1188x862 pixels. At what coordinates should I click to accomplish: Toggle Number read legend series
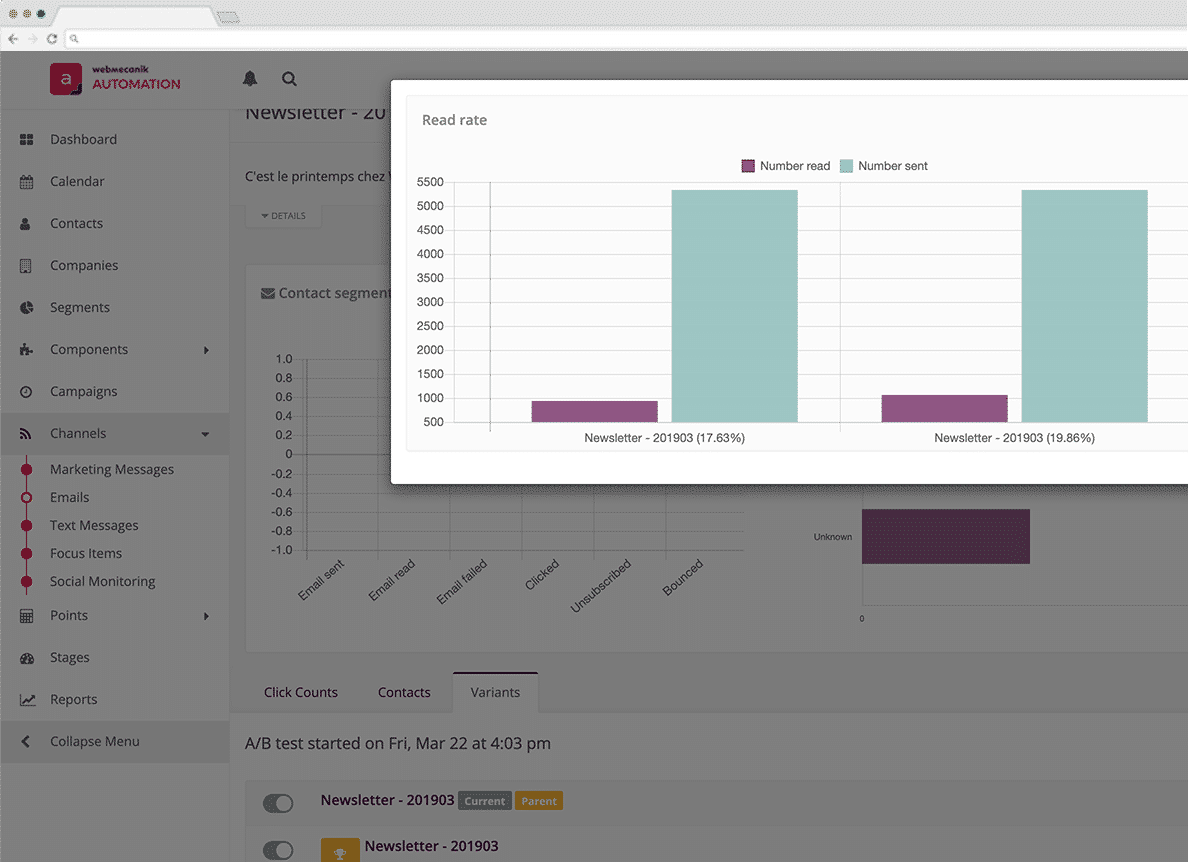pos(786,166)
